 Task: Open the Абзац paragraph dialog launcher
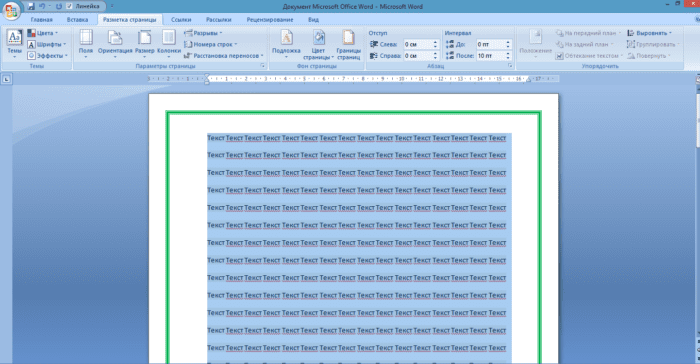(x=510, y=66)
